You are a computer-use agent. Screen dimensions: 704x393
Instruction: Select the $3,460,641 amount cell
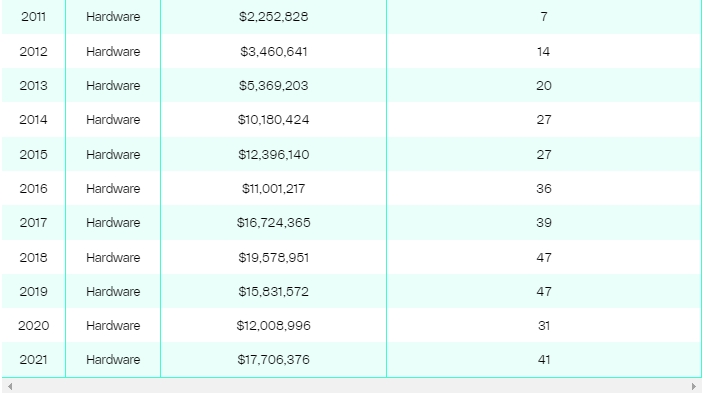point(273,52)
